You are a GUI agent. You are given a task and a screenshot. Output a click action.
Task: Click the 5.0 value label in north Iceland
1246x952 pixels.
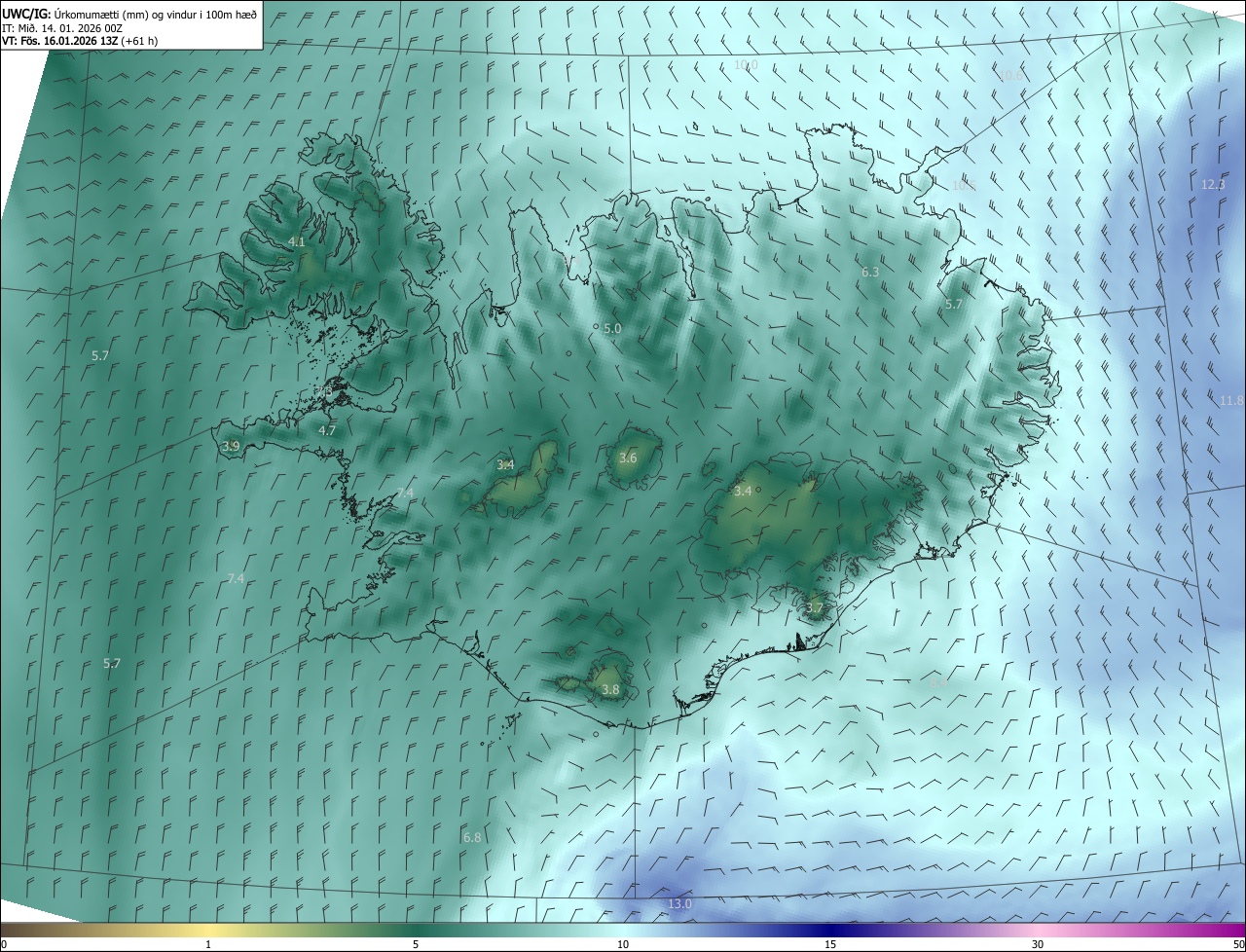(x=612, y=329)
